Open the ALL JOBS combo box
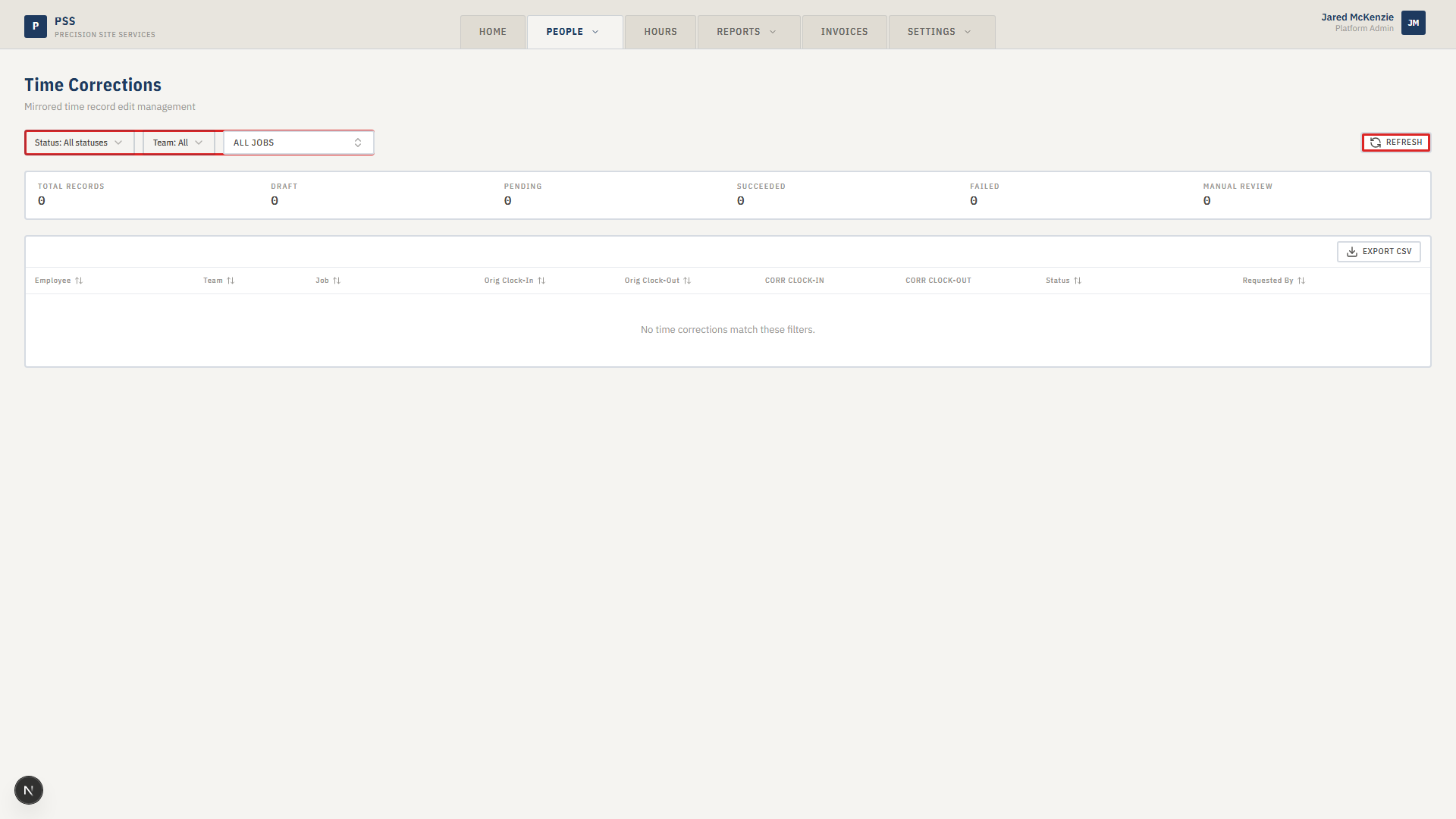Image resolution: width=1456 pixels, height=819 pixels. tap(298, 143)
